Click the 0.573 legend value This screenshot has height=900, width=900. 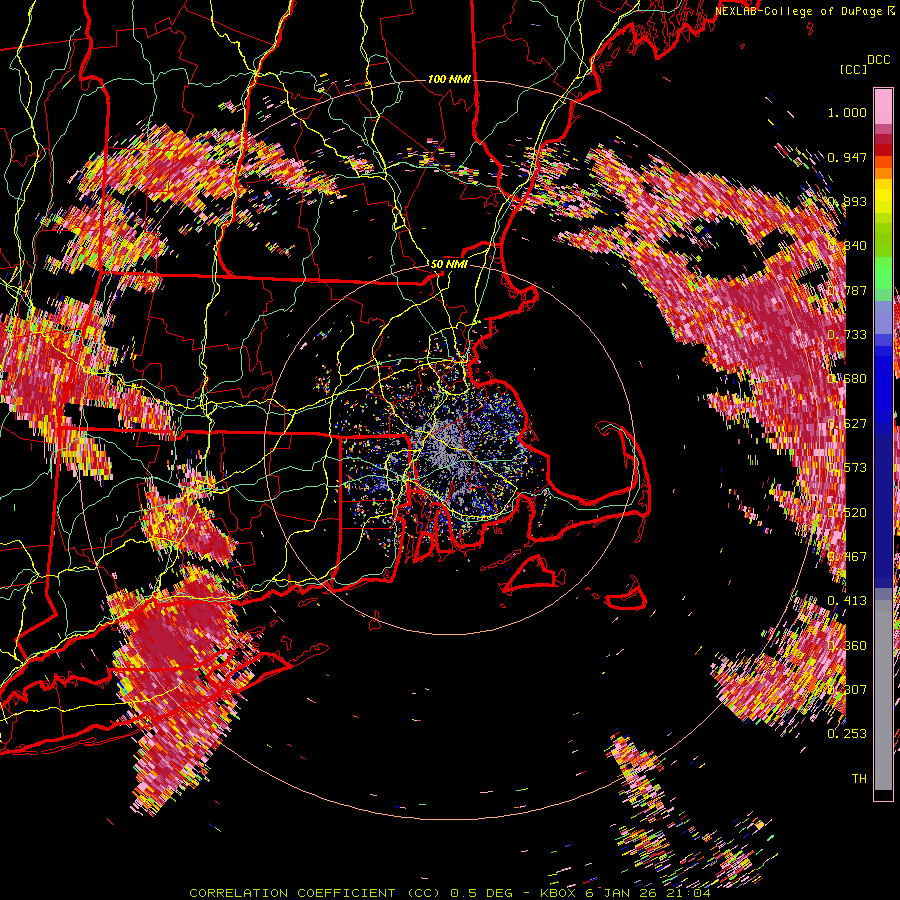(847, 468)
